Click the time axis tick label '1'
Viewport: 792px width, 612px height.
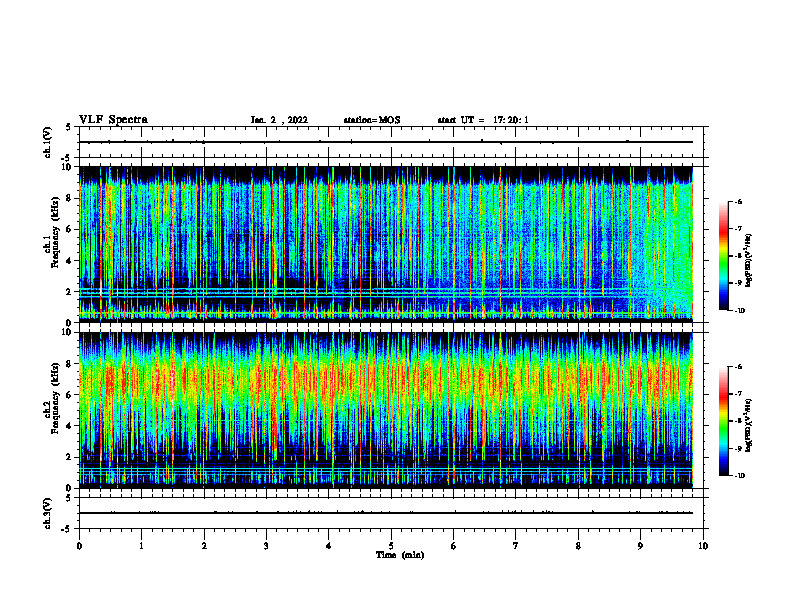pyautogui.click(x=141, y=546)
